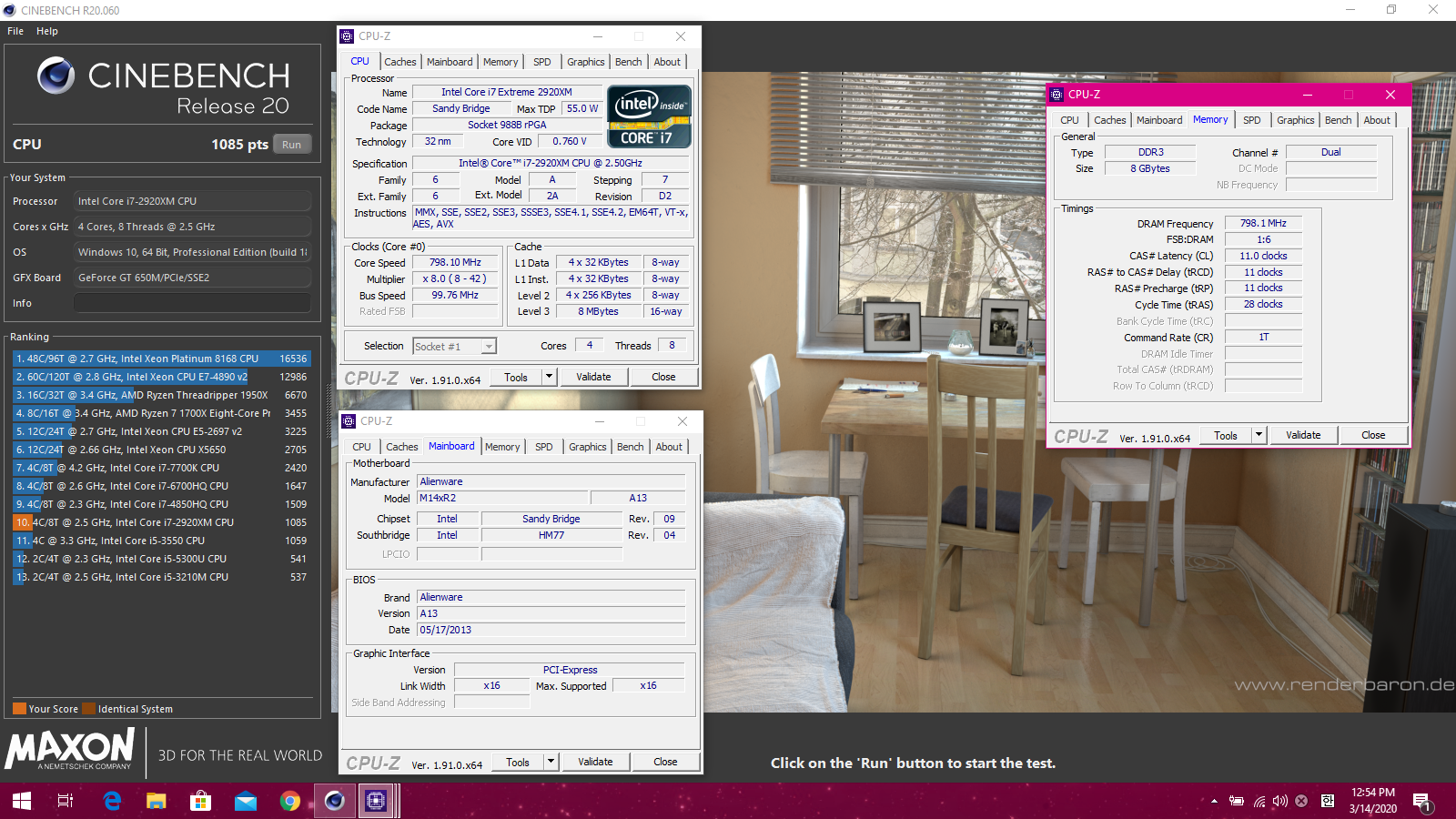Open the volume control in system tray
Image resolution: width=1456 pixels, height=819 pixels.
(x=1279, y=801)
